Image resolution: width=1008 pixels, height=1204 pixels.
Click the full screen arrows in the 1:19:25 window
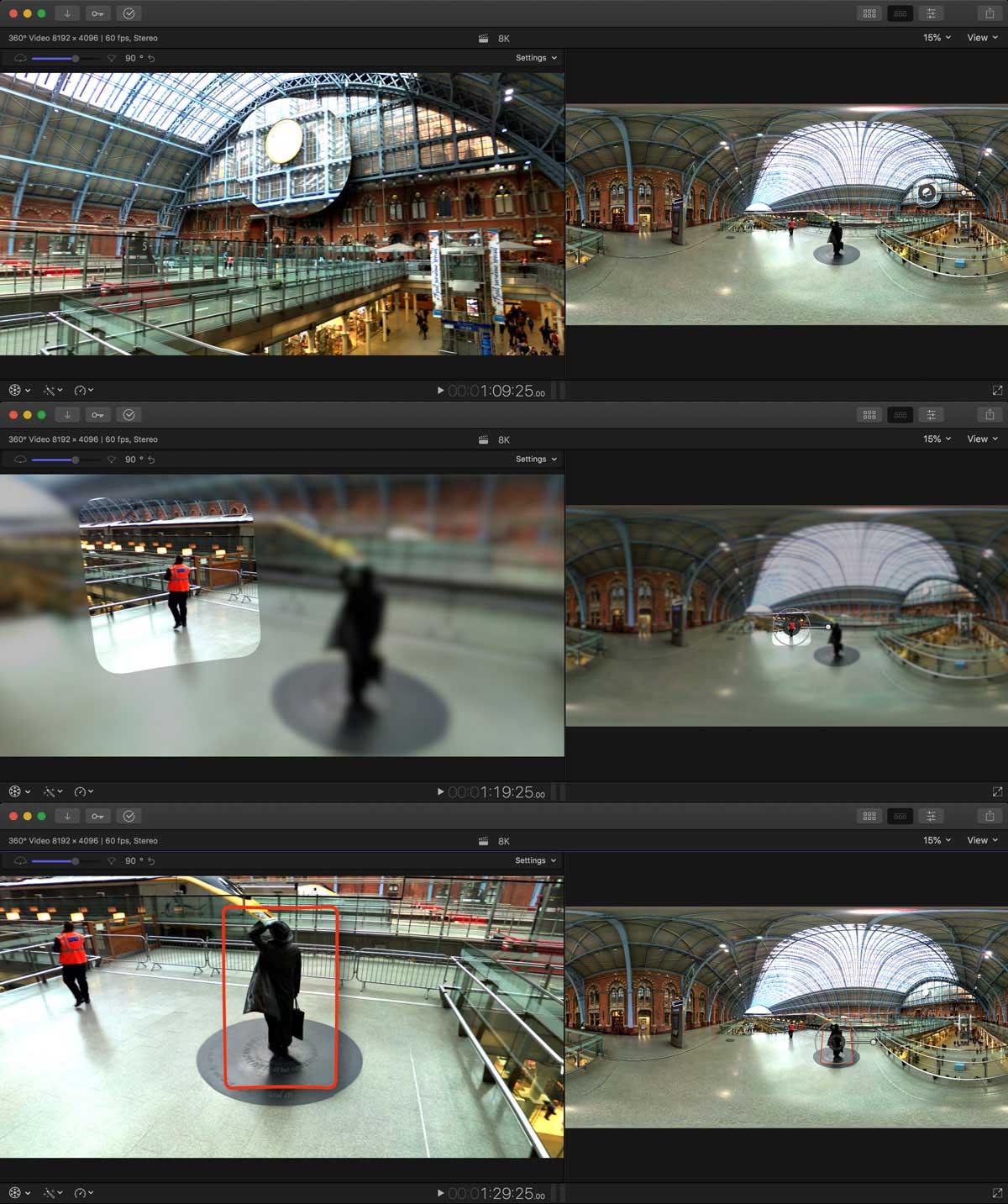coord(997,792)
